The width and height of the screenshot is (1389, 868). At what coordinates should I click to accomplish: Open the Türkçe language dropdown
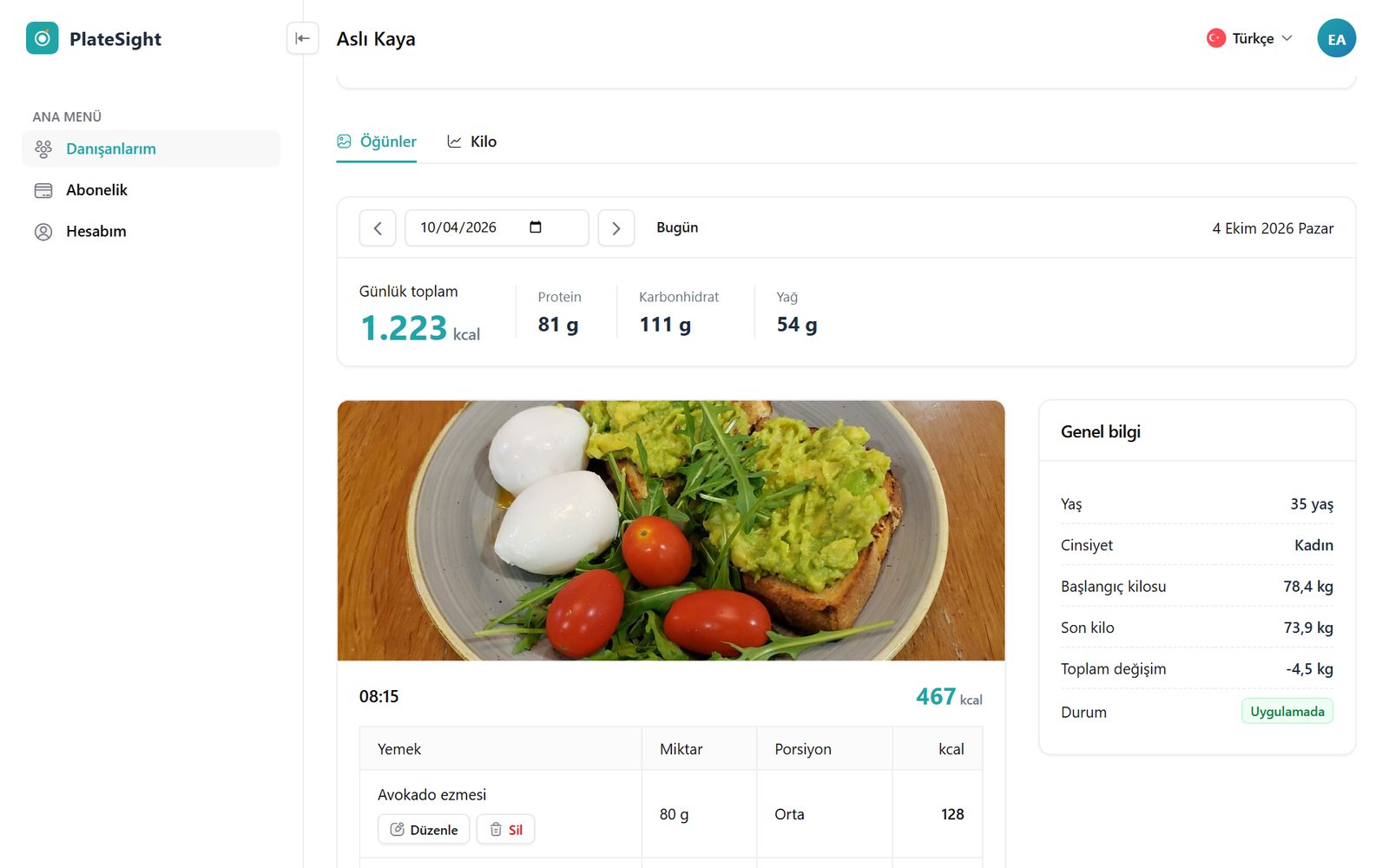(1250, 38)
